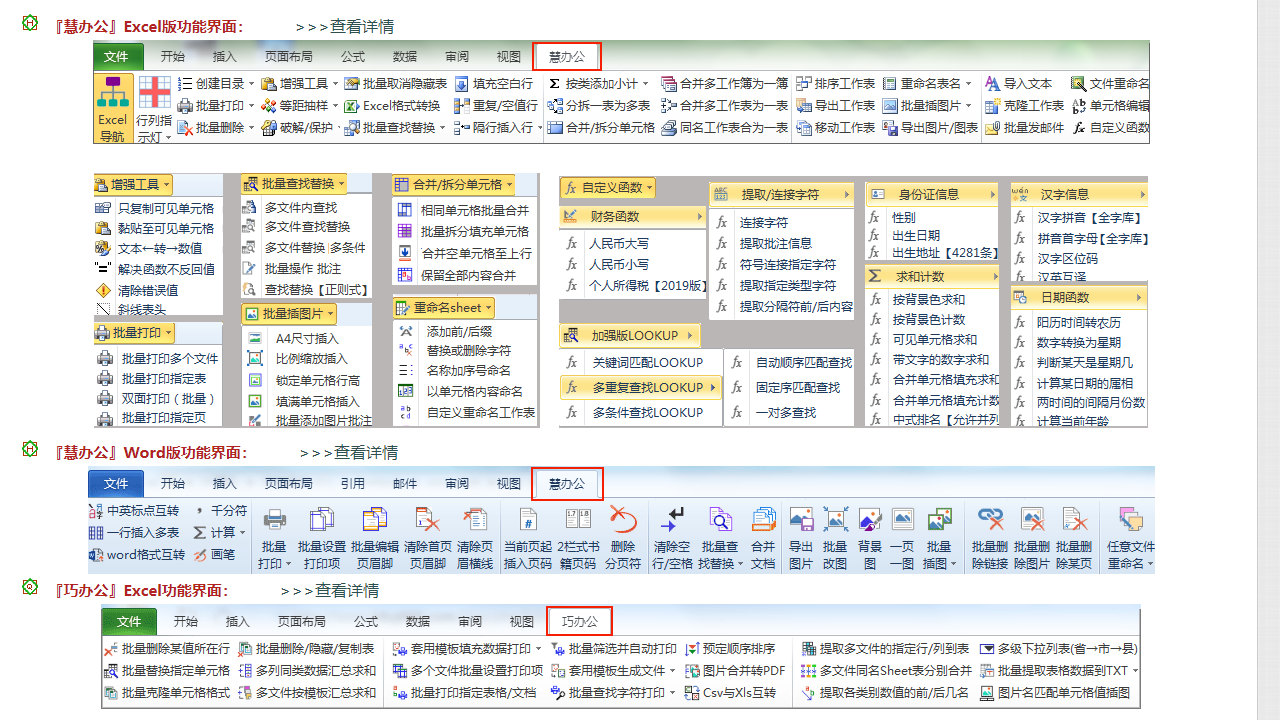The width and height of the screenshot is (1280, 720).
Task: Click 批量删除某值所在行 in 巧办公
Action: point(166,649)
